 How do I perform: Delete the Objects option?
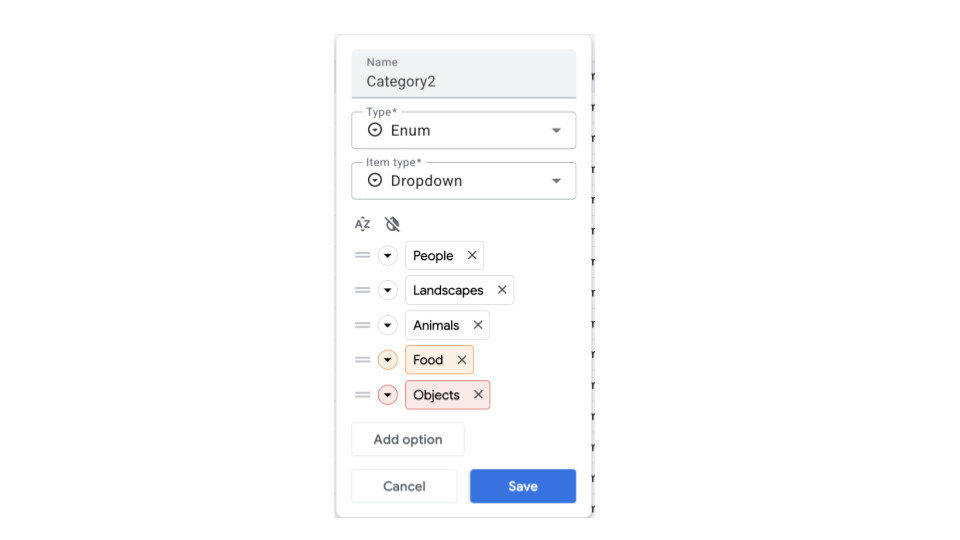[478, 395]
